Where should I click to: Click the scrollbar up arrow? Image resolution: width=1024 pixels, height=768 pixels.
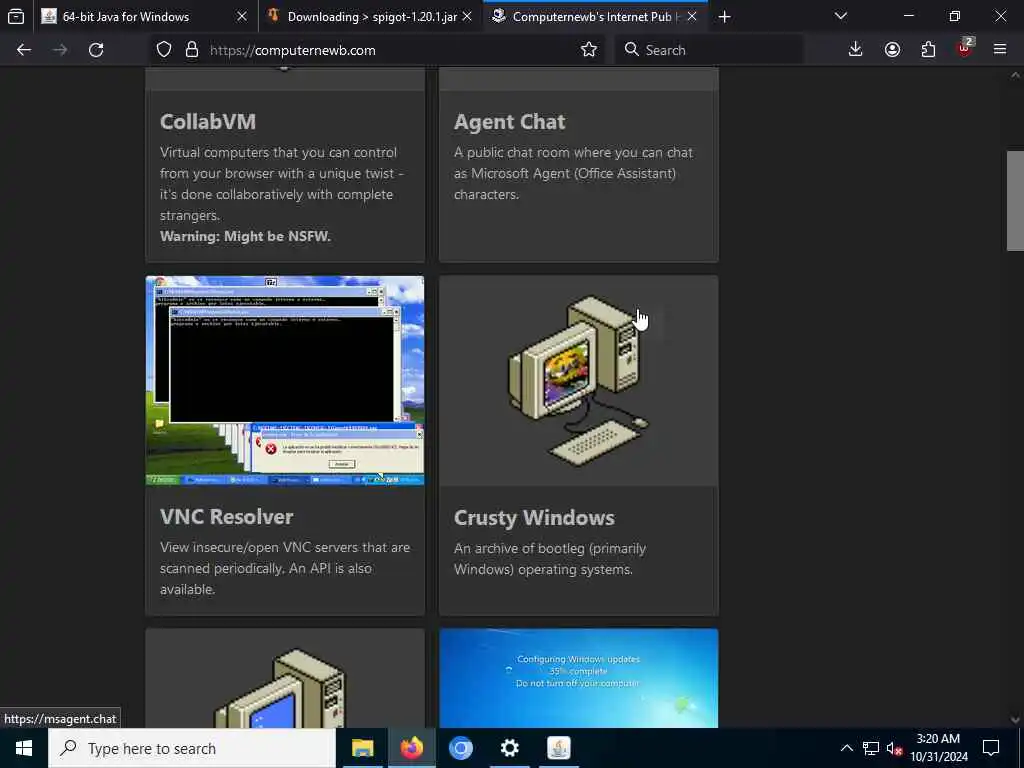click(1015, 76)
